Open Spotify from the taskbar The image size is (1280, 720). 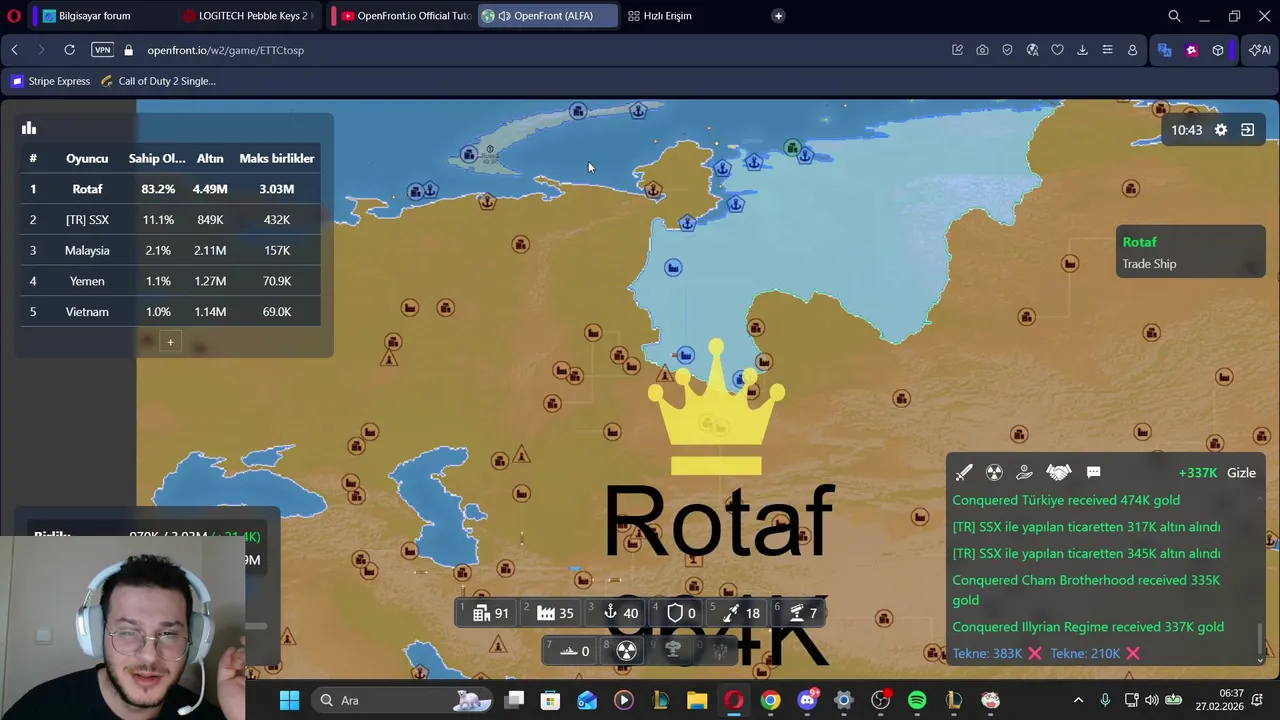917,700
